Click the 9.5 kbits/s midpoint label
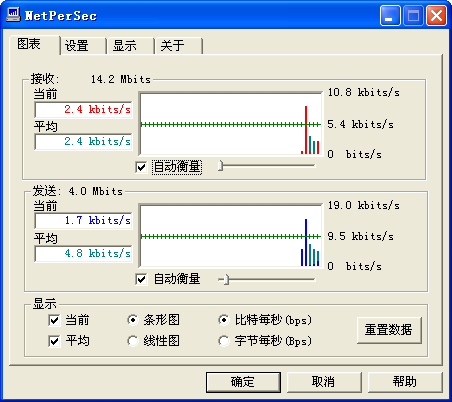452x402 pixels. (360, 236)
